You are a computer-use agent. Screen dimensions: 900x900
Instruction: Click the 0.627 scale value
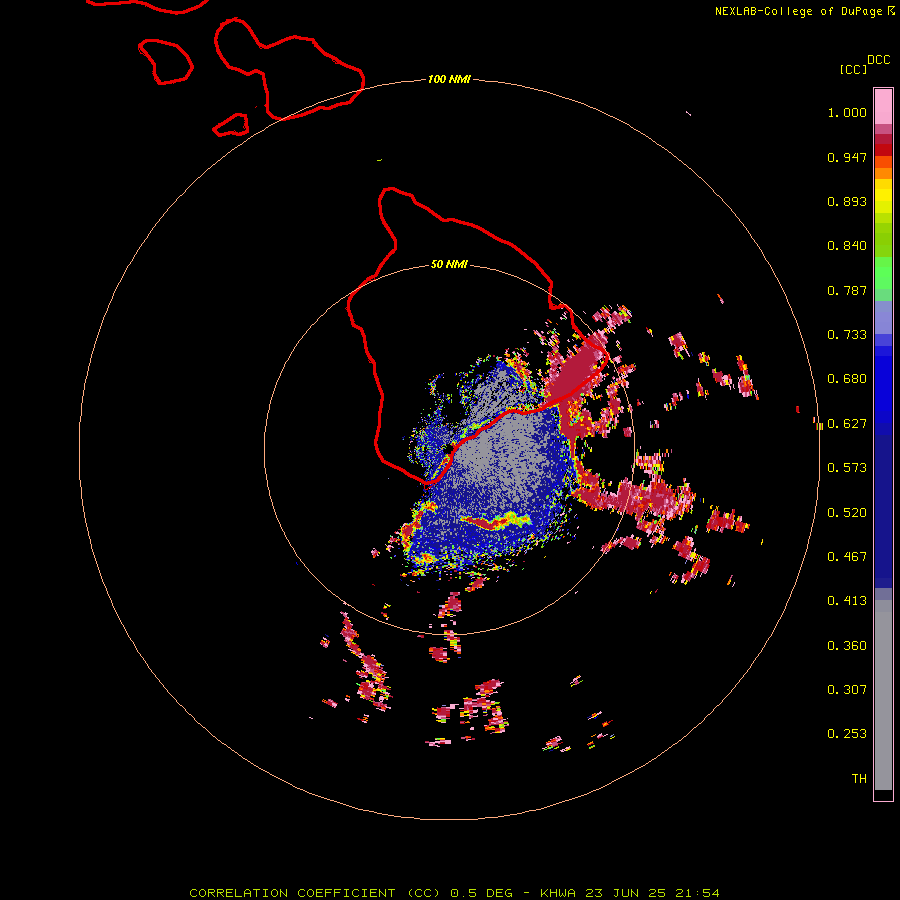point(847,424)
